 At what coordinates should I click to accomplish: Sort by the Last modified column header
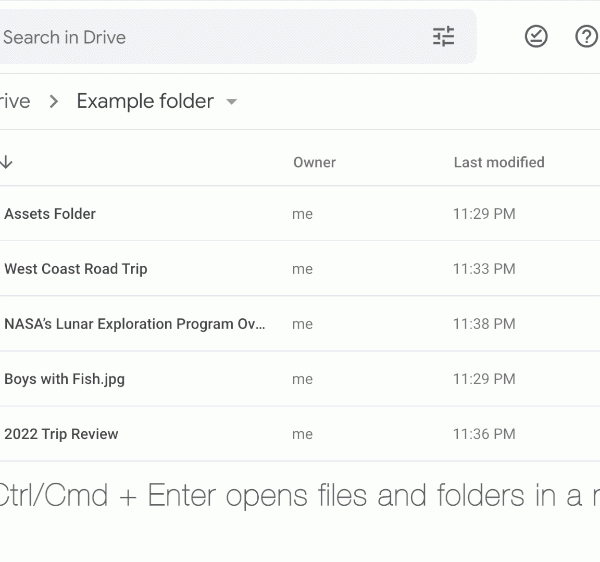coord(499,162)
